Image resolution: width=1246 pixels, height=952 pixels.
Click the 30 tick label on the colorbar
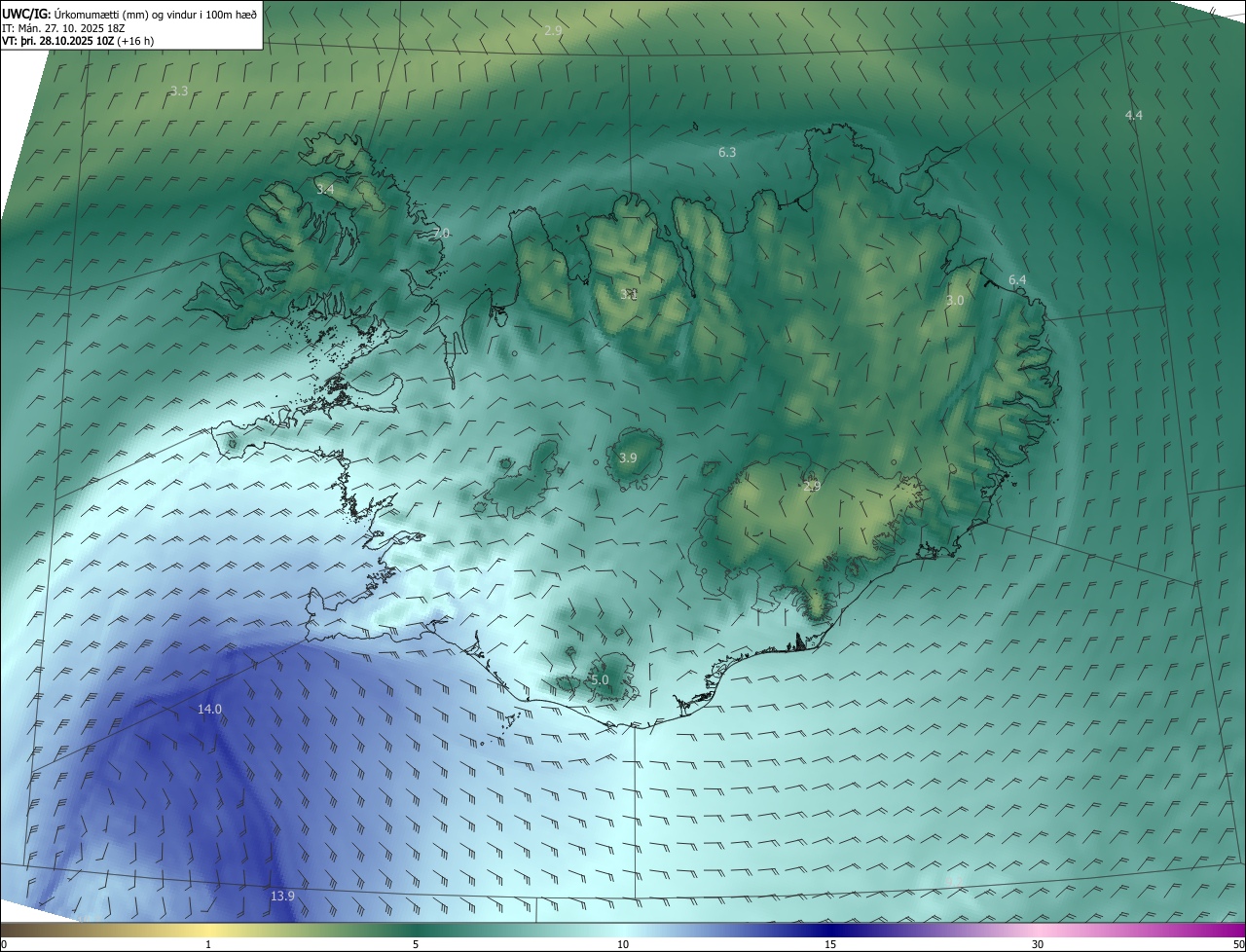pos(1038,944)
